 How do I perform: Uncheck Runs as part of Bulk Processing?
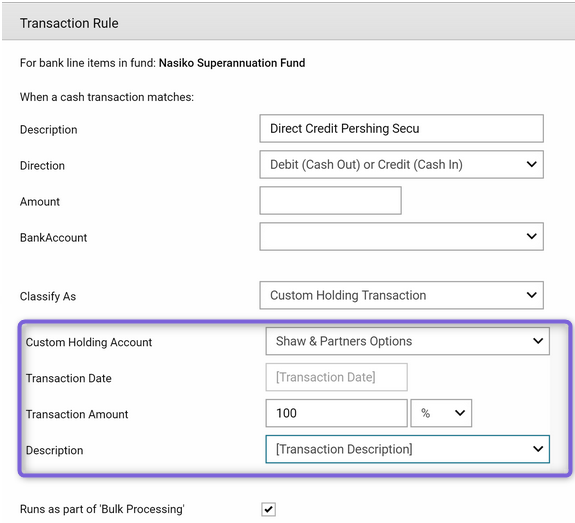point(268,509)
